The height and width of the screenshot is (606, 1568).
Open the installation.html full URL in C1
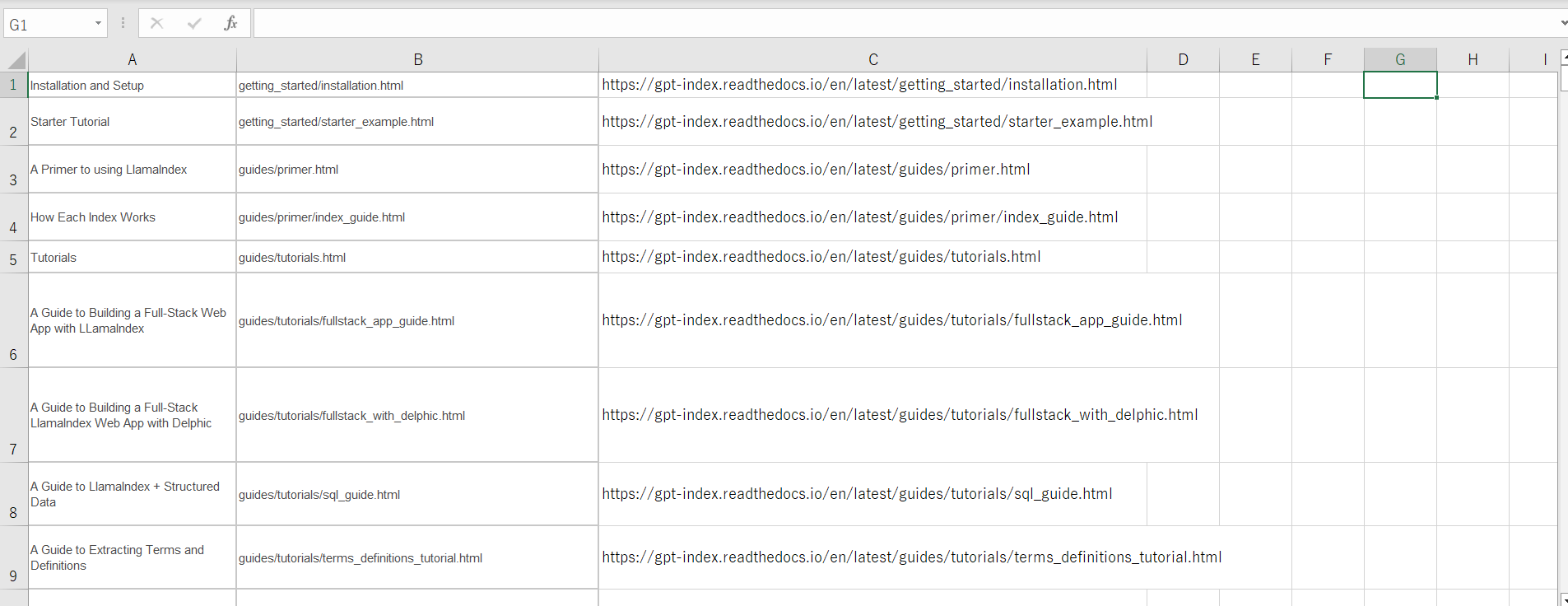(x=859, y=85)
